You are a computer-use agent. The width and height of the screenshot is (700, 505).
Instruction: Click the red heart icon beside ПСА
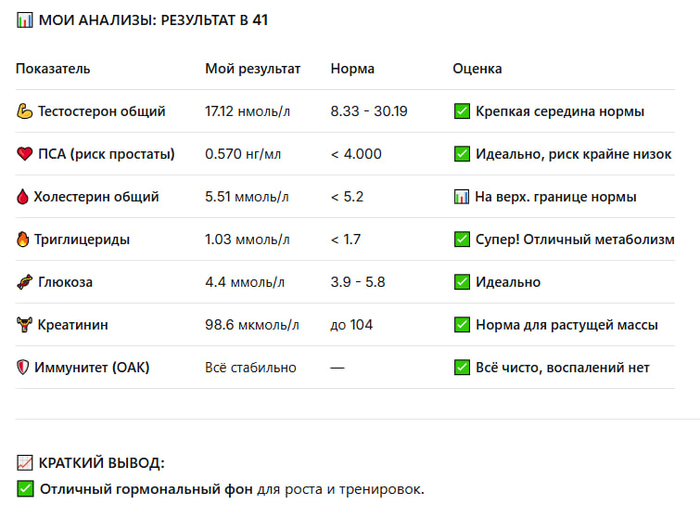pyautogui.click(x=25, y=154)
